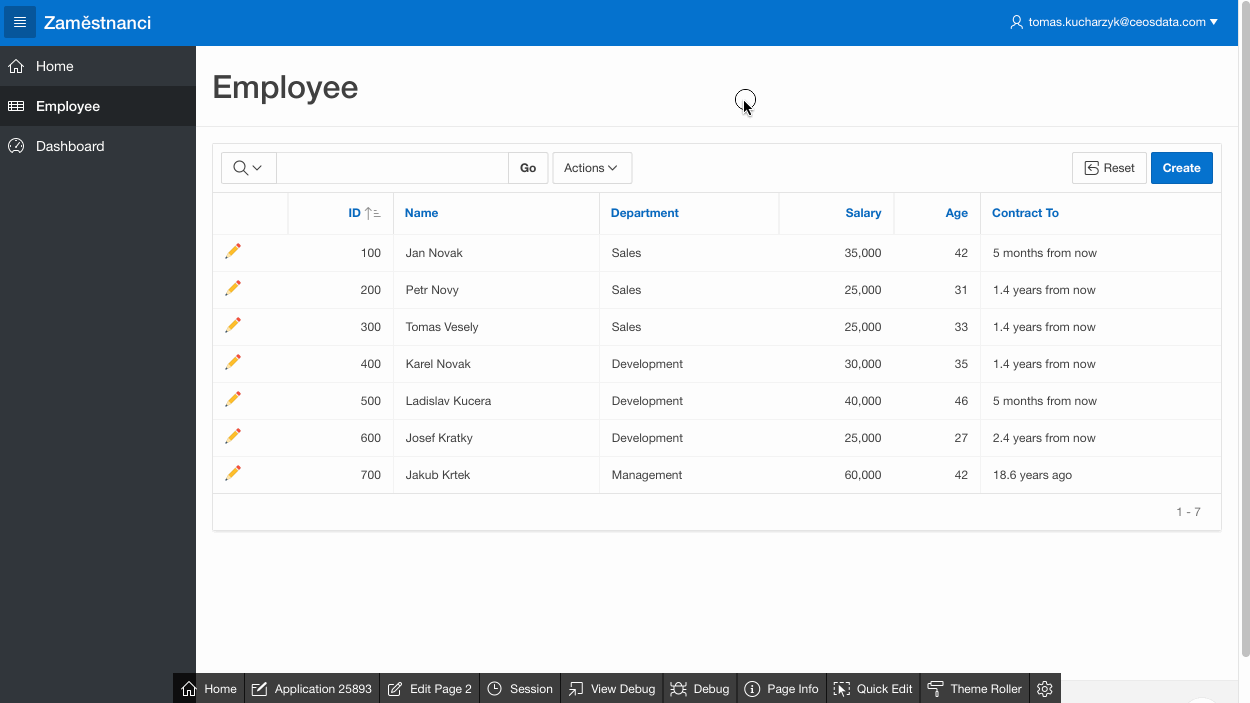The height and width of the screenshot is (703, 1250).
Task: Open developer toolbar settings gear
Action: point(1045,689)
